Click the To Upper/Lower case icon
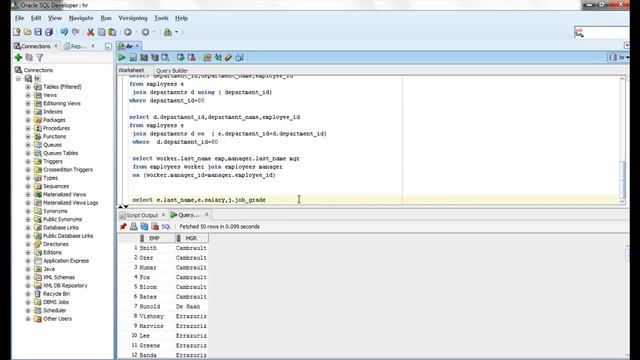This screenshot has height=360, width=640. click(x=218, y=58)
